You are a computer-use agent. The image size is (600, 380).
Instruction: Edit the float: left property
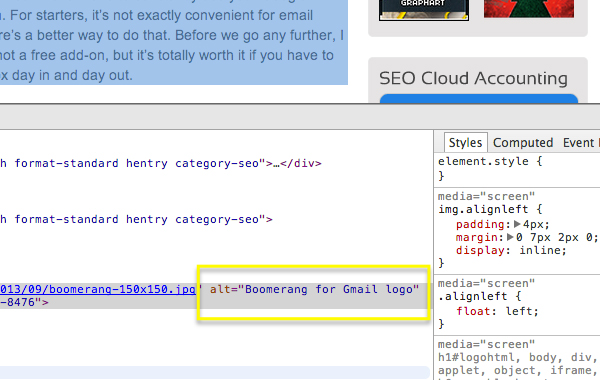pyautogui.click(x=497, y=311)
